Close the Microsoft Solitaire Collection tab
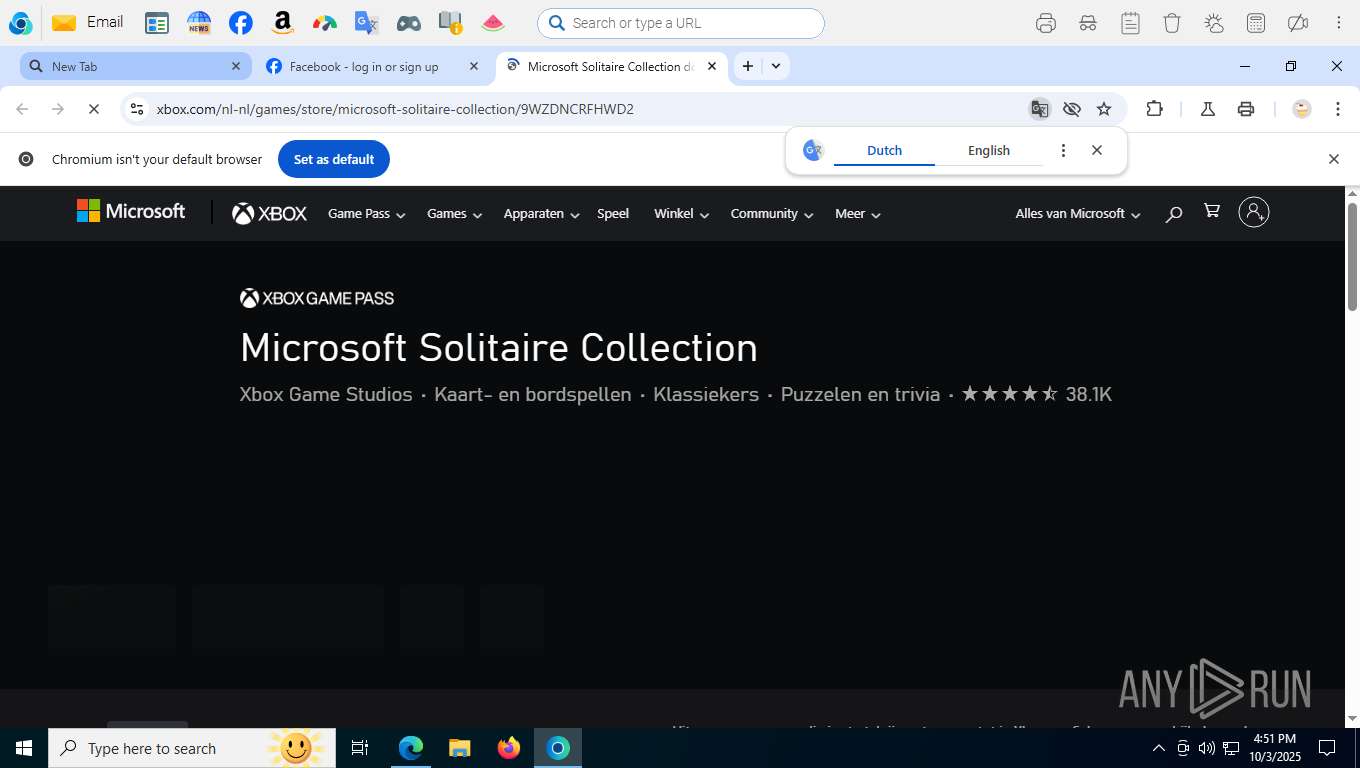This screenshot has width=1360, height=768. click(712, 66)
